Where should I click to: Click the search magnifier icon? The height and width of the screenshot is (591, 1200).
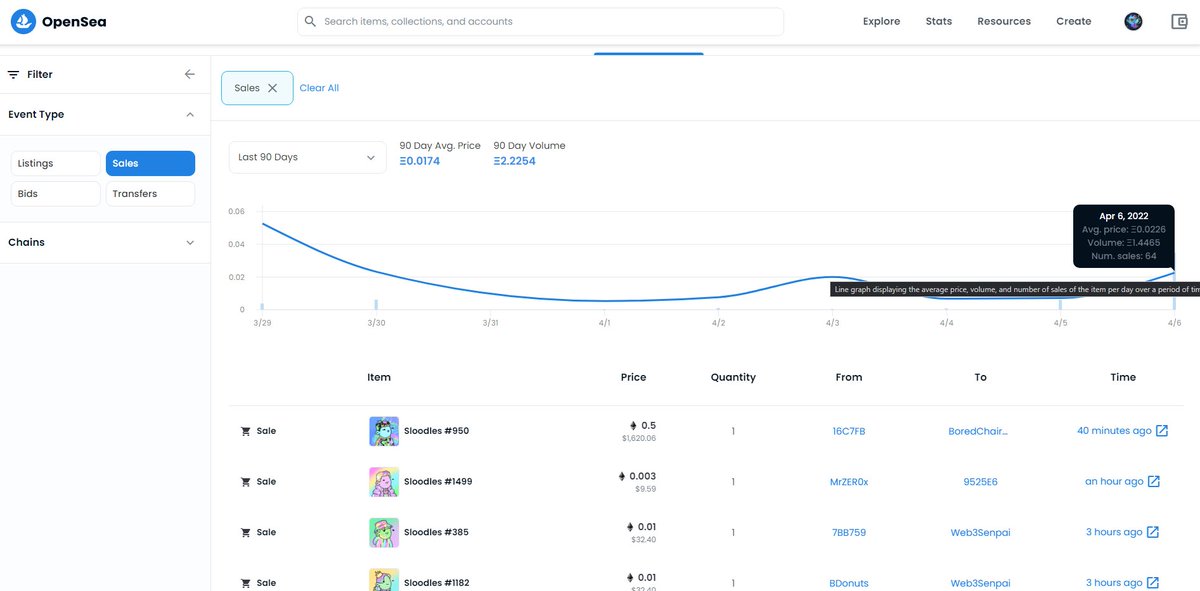(x=310, y=21)
